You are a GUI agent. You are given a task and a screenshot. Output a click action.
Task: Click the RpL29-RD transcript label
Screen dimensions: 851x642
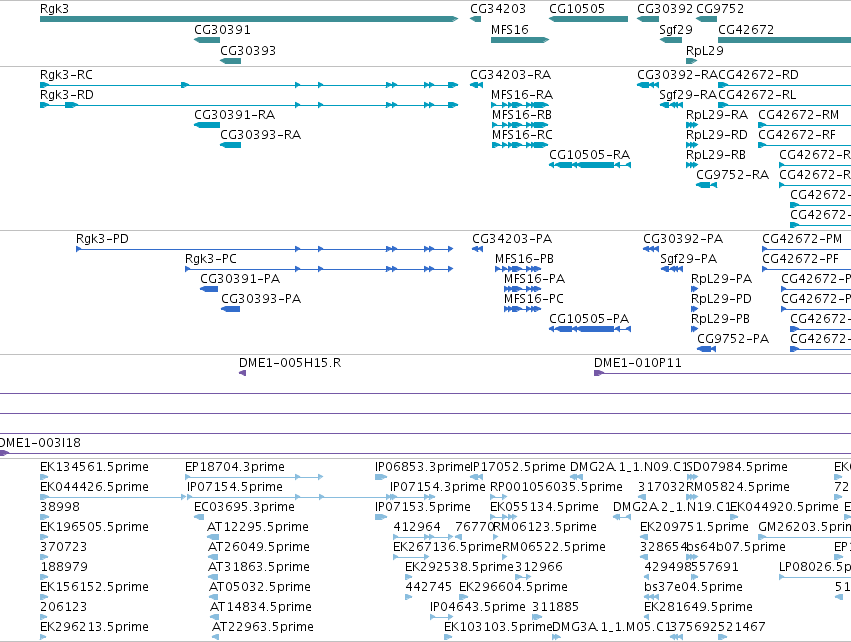click(x=717, y=135)
